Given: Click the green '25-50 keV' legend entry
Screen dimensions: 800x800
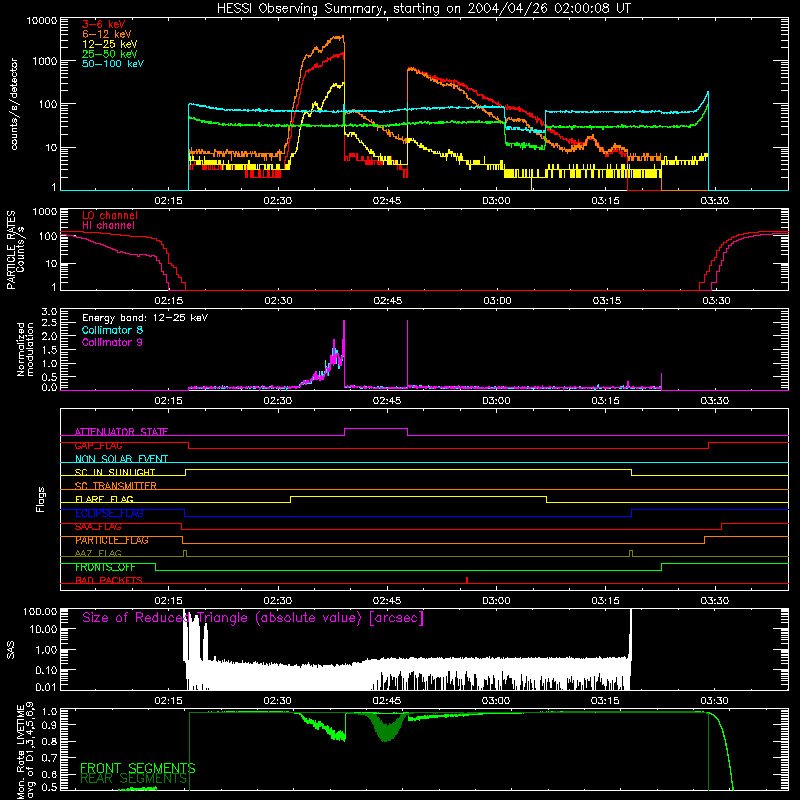Looking at the screenshot, I should click(x=110, y=54).
